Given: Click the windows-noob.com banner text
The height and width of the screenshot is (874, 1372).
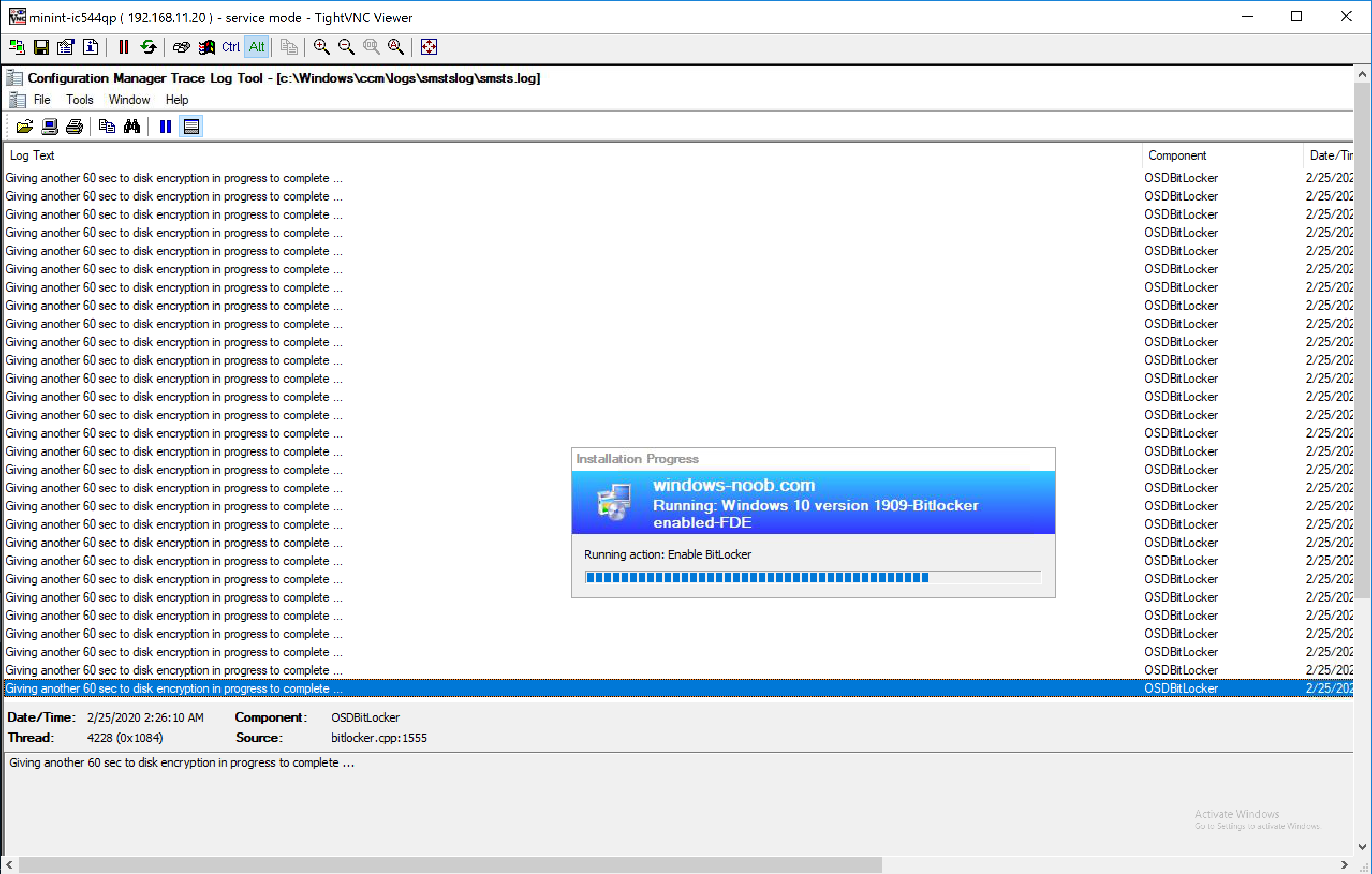Looking at the screenshot, I should pos(734,485).
